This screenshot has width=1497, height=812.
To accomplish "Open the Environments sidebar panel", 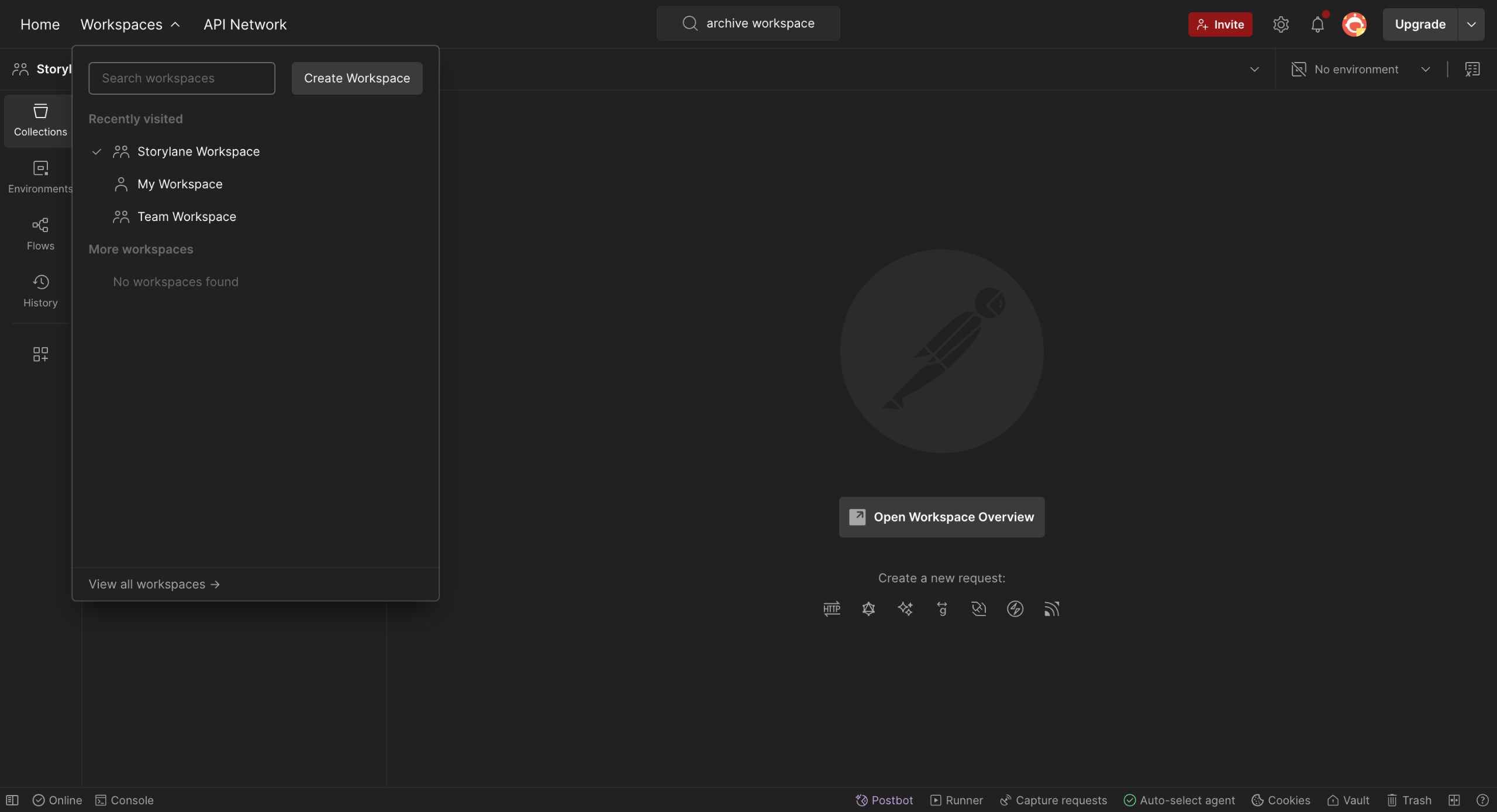I will click(x=40, y=177).
